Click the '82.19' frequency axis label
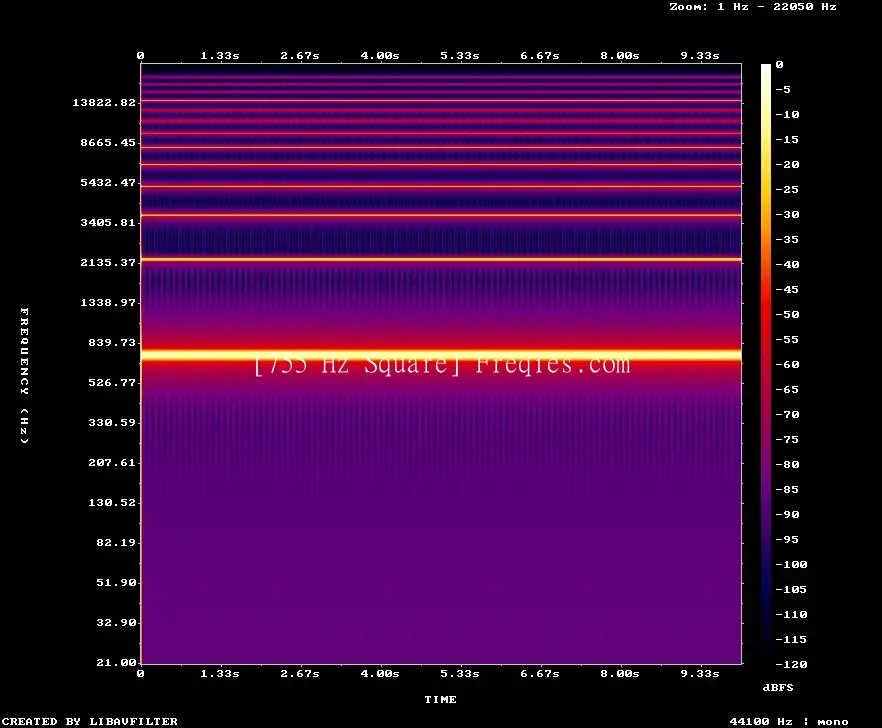 [116, 542]
